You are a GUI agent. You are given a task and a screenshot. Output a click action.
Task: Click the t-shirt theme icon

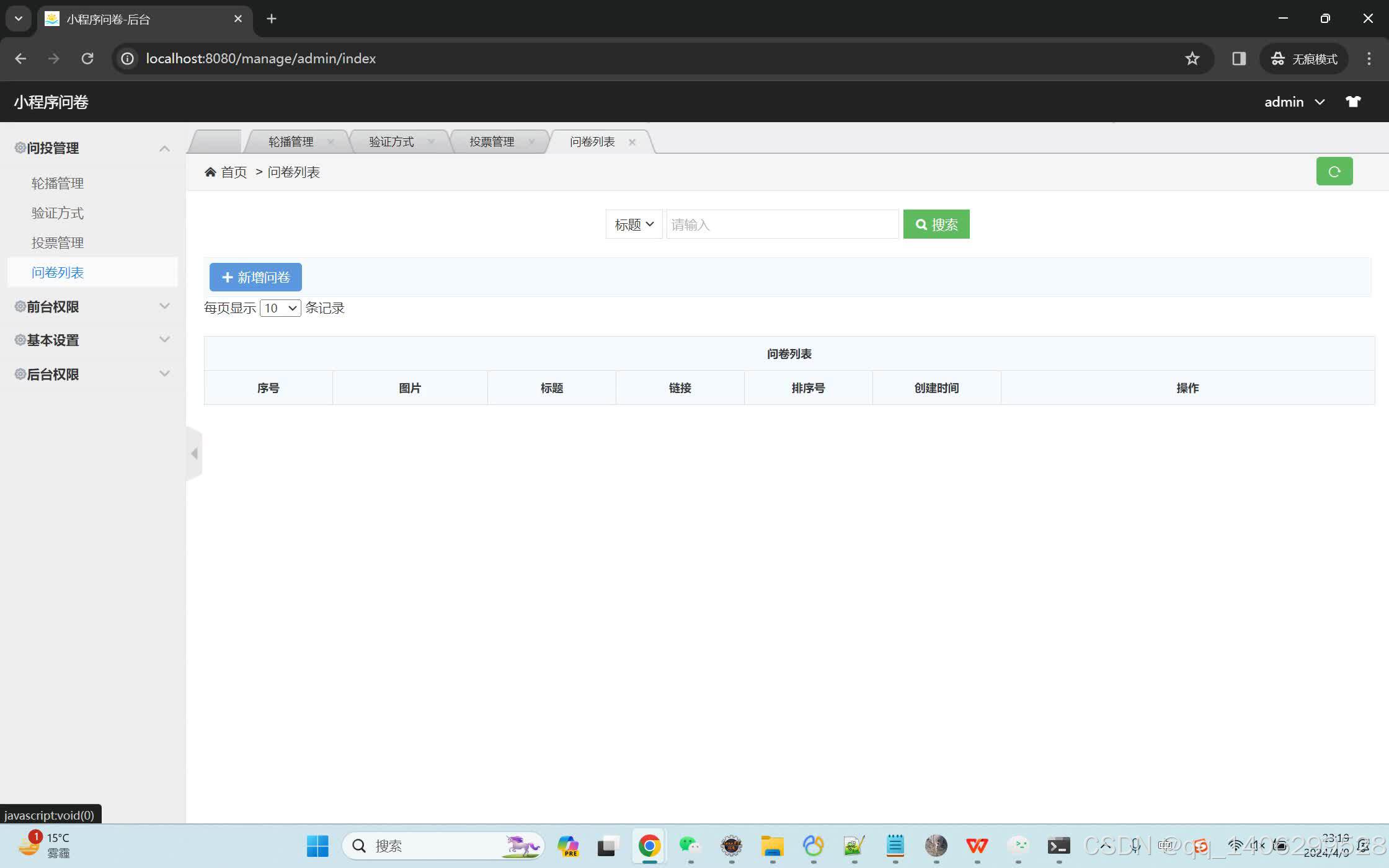pos(1352,102)
